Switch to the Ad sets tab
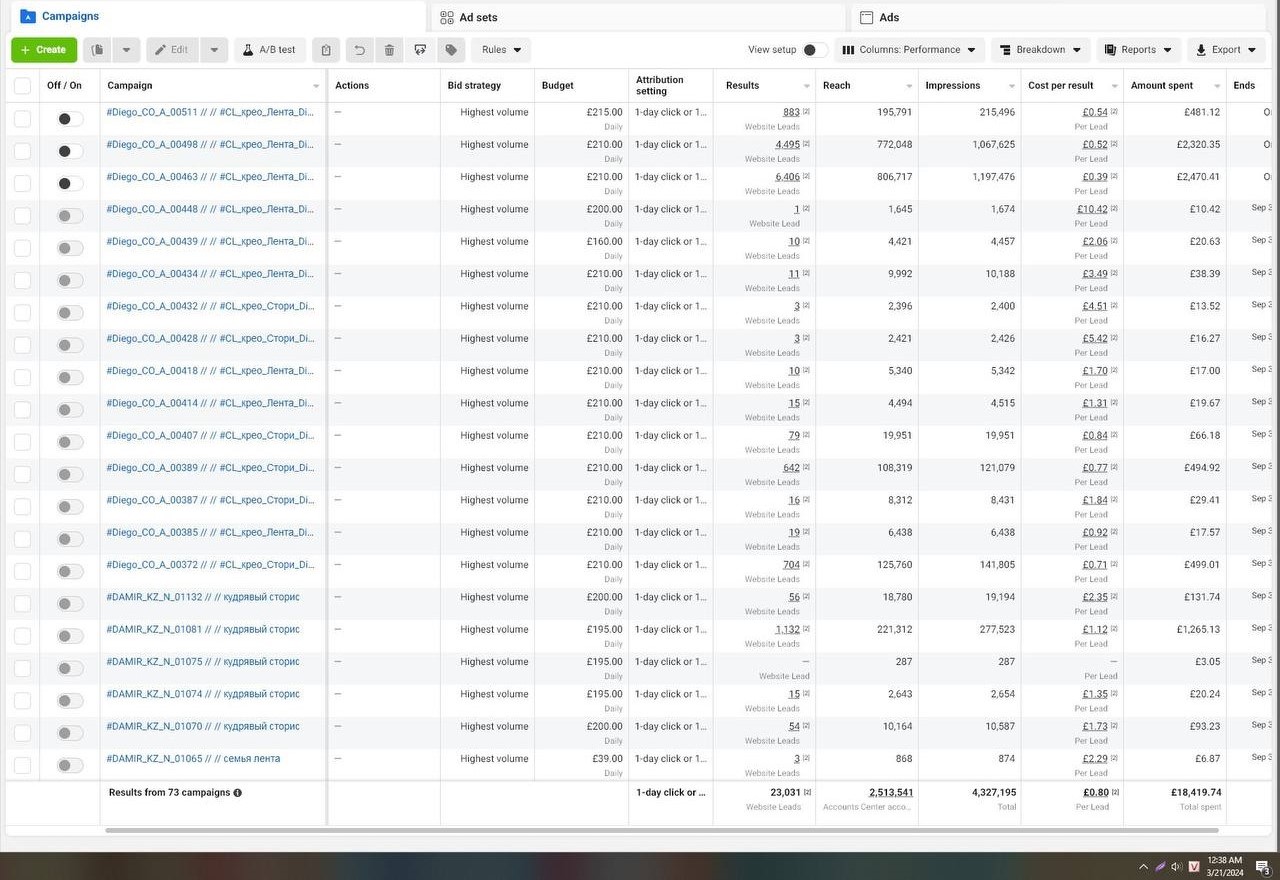This screenshot has width=1280, height=880. (478, 17)
